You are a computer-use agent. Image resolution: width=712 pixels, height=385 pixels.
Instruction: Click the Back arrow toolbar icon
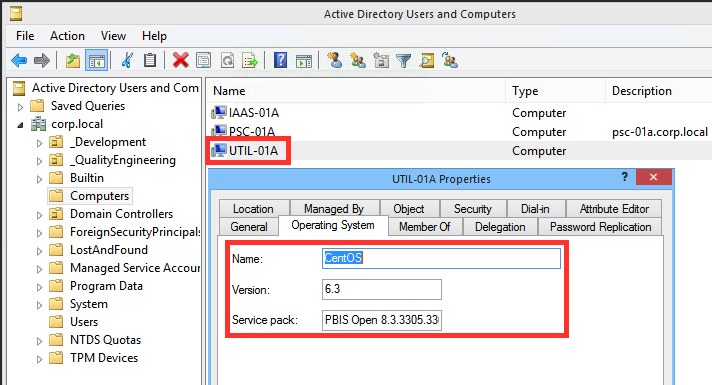pyautogui.click(x=19, y=60)
